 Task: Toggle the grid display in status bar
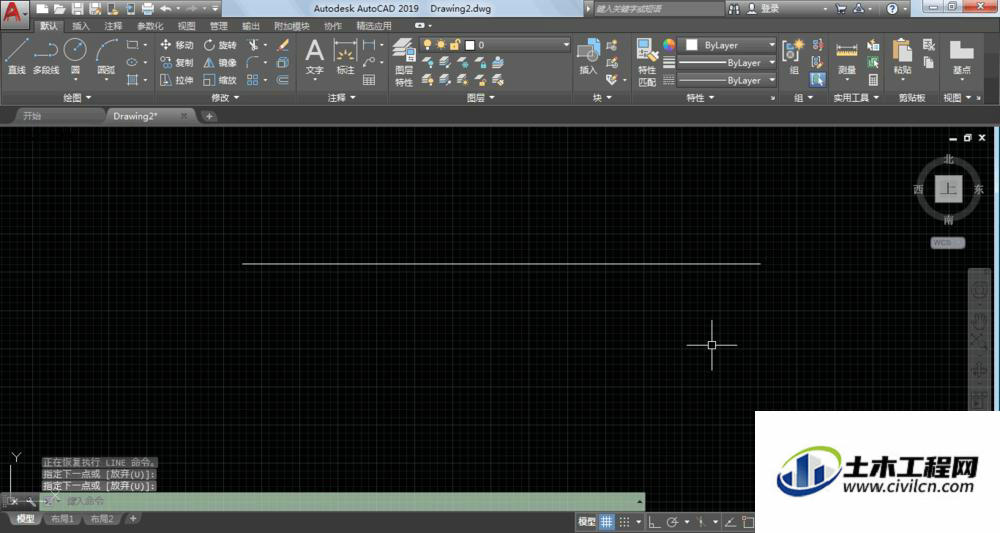pos(607,522)
